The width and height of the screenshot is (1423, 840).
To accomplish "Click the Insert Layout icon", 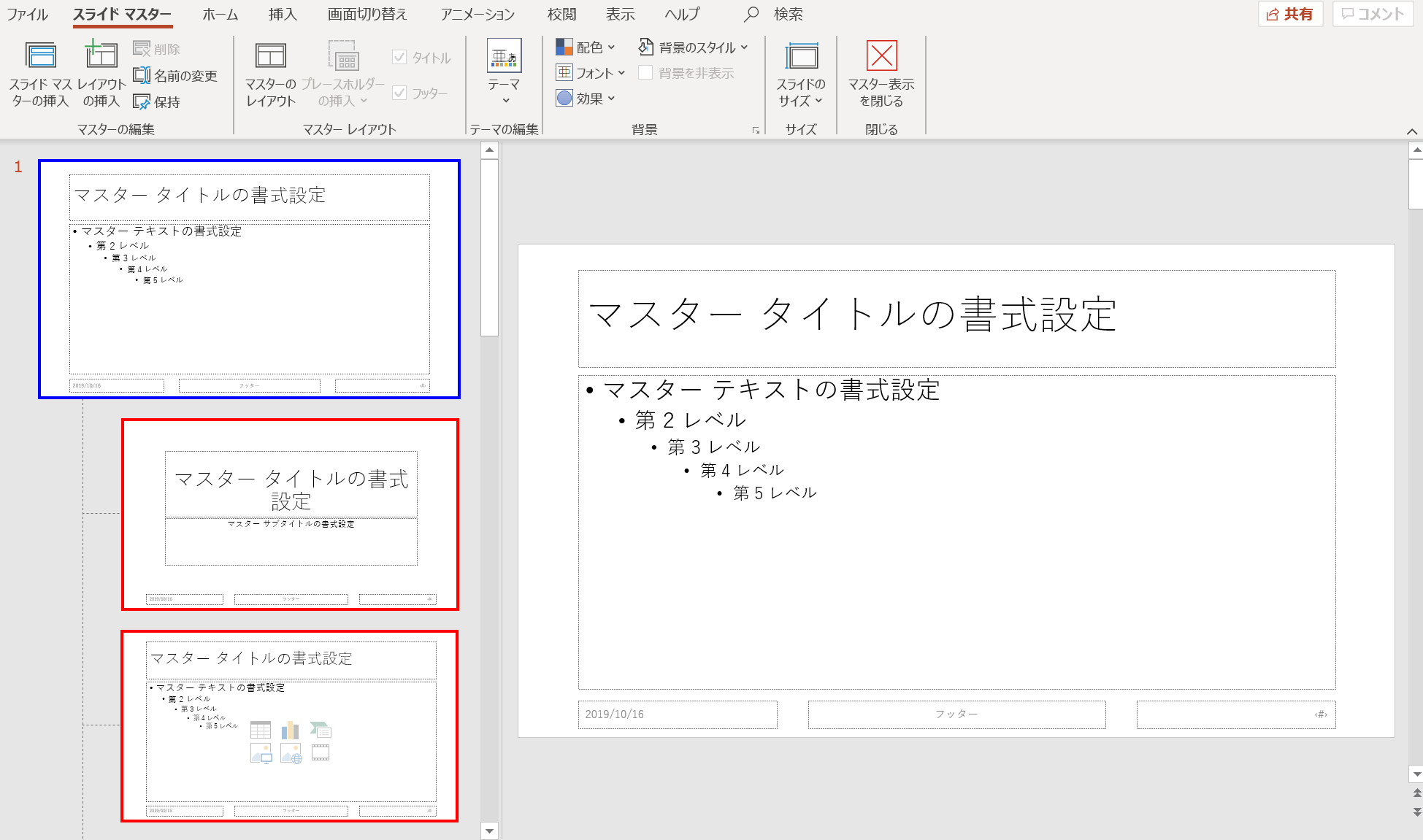I will point(101,55).
